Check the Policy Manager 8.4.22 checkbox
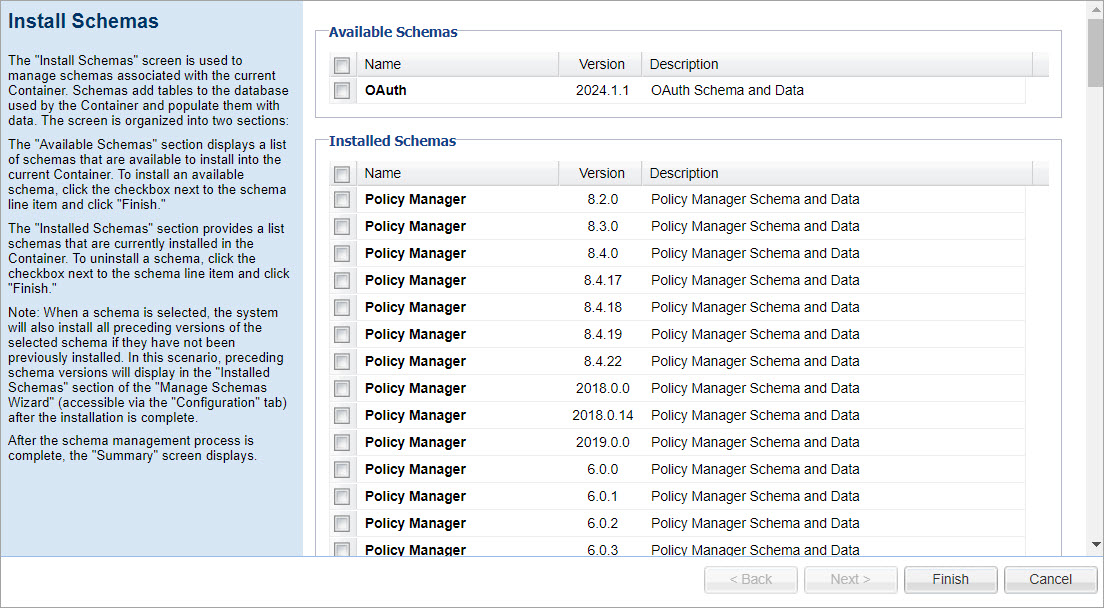This screenshot has height=608, width=1104. [x=342, y=362]
